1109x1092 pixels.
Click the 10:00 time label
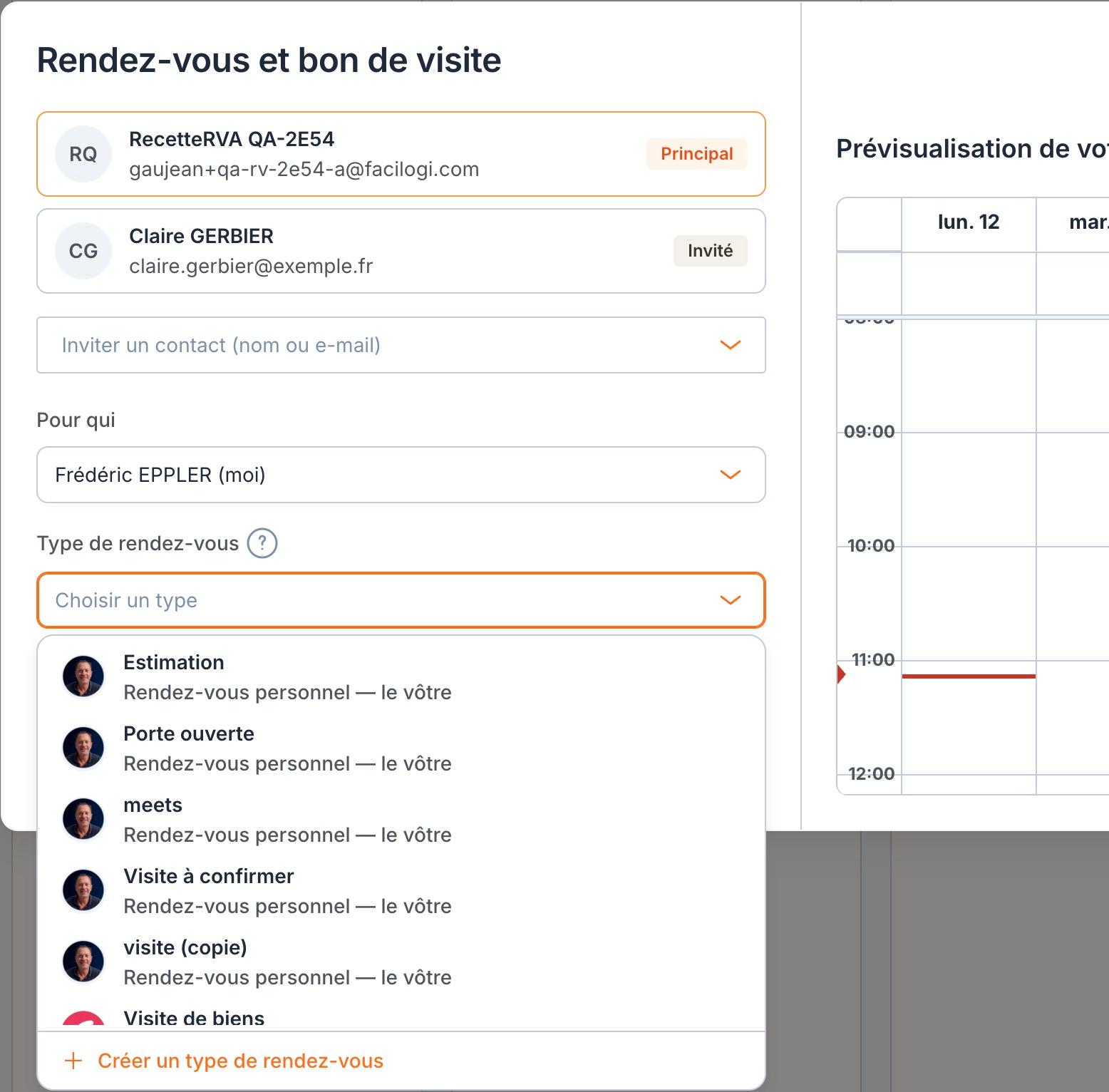(x=870, y=546)
